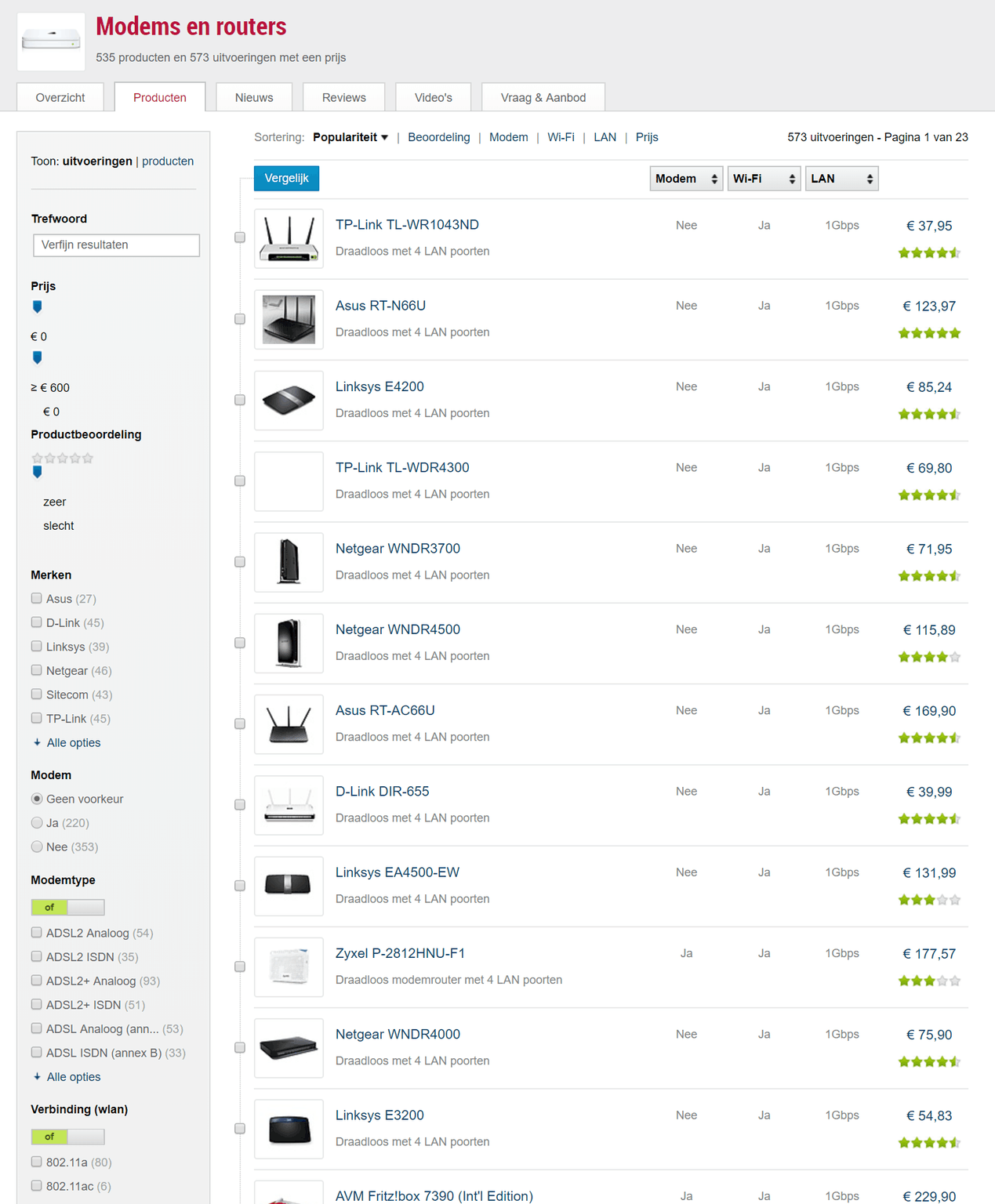
Task: Select the Modem Nee radio option
Action: [x=37, y=847]
